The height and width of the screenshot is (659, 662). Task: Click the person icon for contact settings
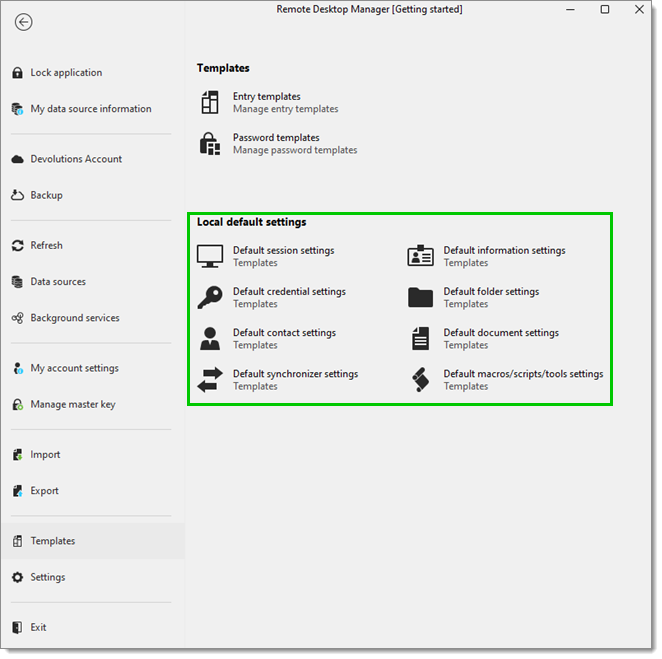coord(210,339)
